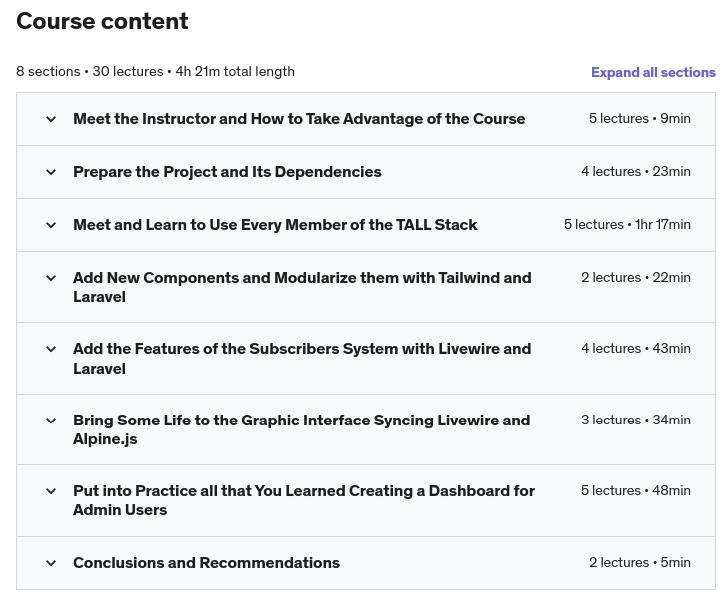Select Add New Components and Modularize title

pos(302,287)
